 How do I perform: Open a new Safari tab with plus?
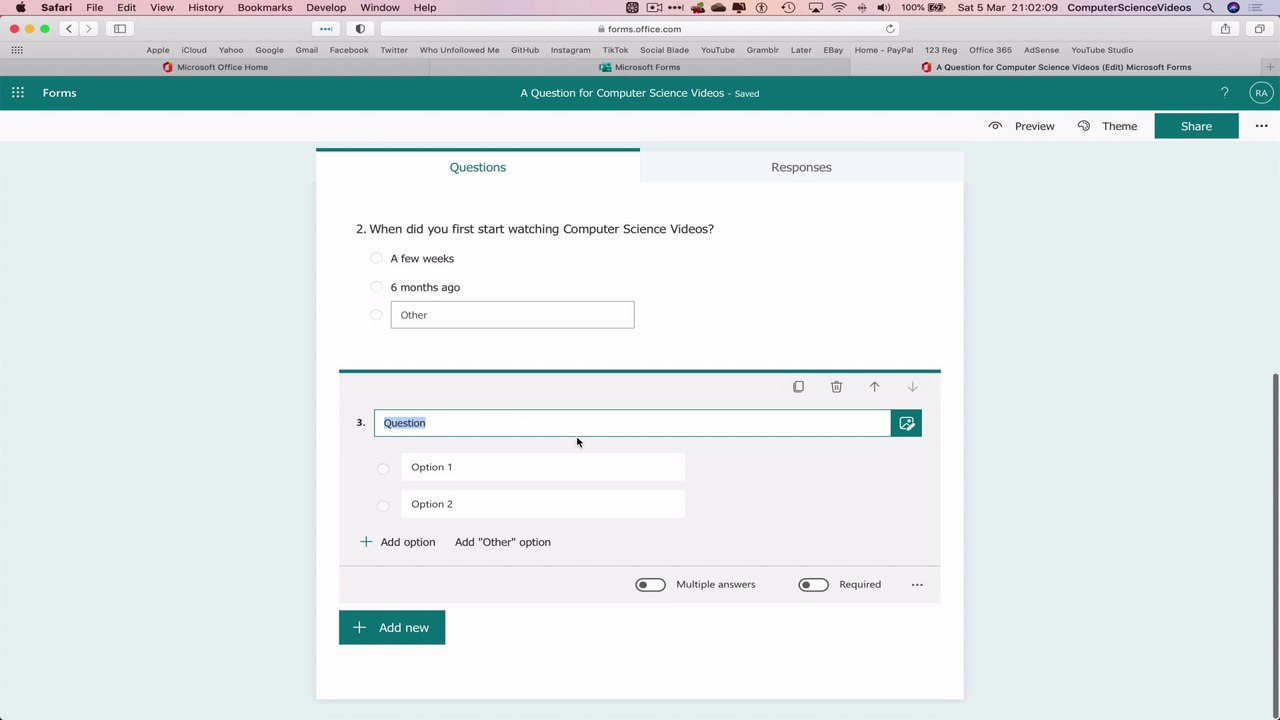[1270, 67]
